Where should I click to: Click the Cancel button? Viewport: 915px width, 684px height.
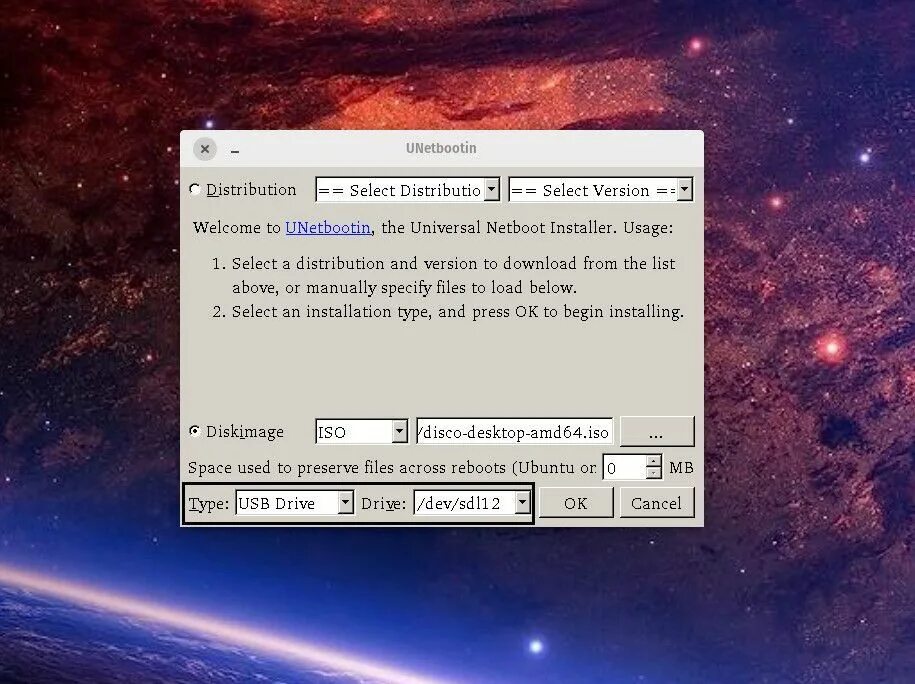click(656, 503)
